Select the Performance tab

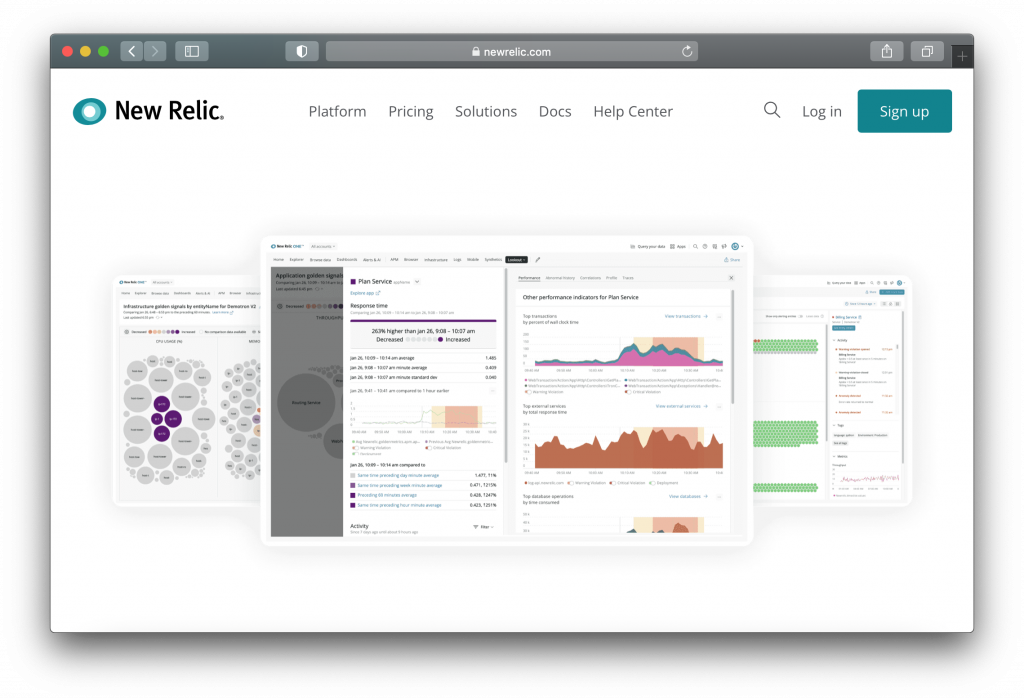[529, 278]
